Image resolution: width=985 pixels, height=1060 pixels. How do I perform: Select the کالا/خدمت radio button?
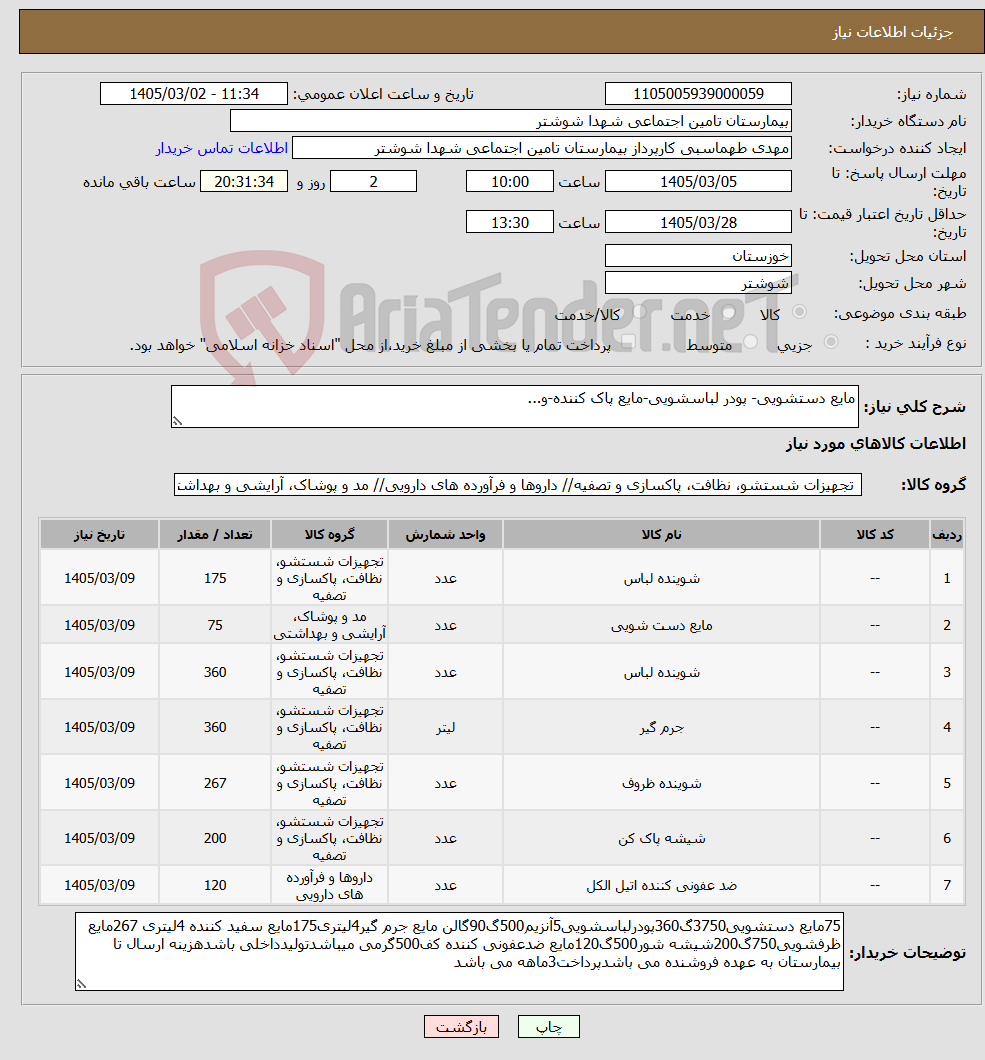click(x=639, y=312)
